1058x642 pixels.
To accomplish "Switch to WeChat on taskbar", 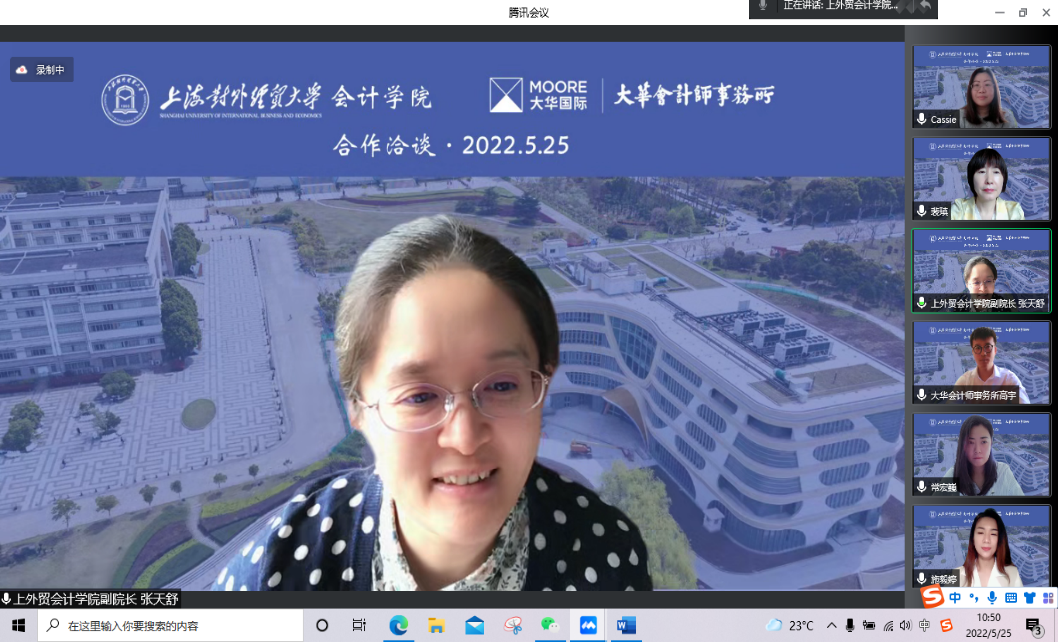I will click(550, 625).
